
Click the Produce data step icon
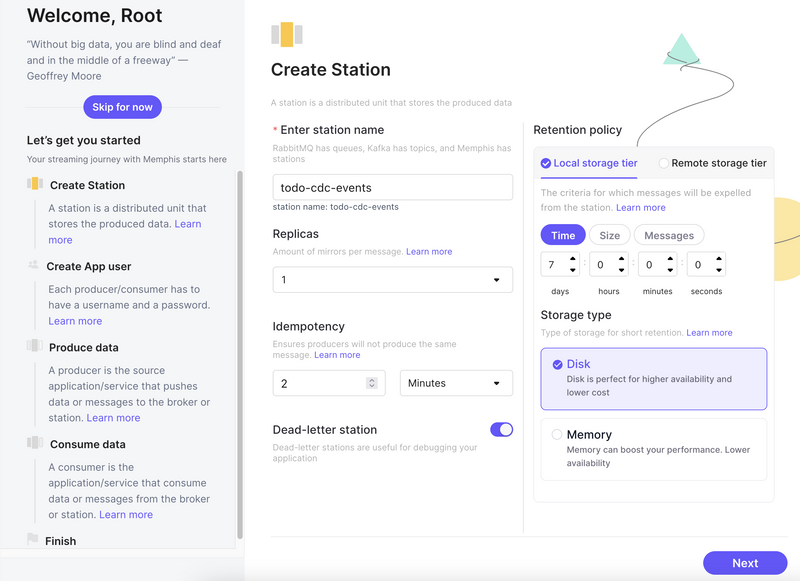coord(35,347)
